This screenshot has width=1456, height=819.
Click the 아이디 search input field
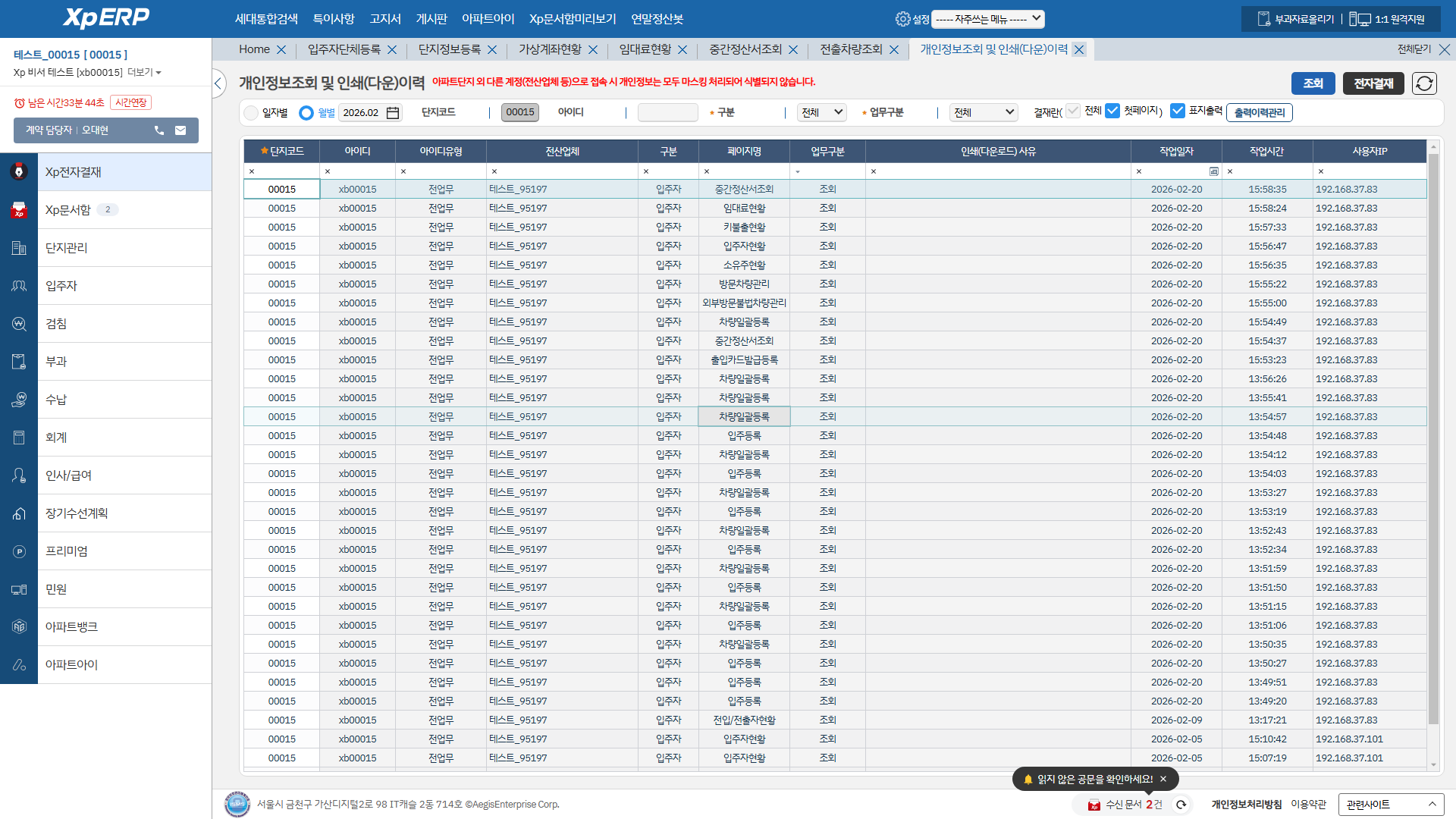pos(667,112)
